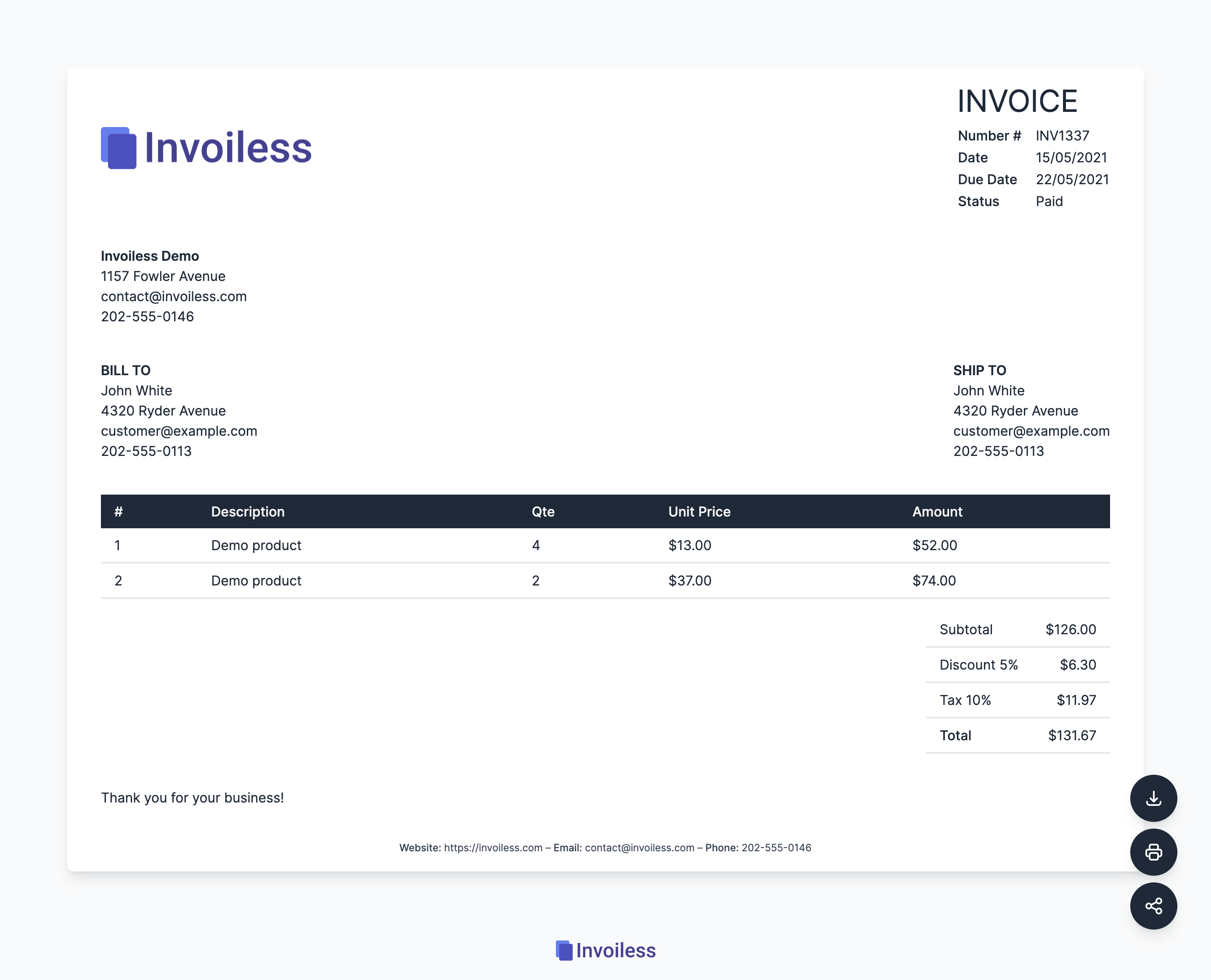Click 4320 Ryder Avenue under BILL TO
The height and width of the screenshot is (980, 1211).
pos(164,411)
